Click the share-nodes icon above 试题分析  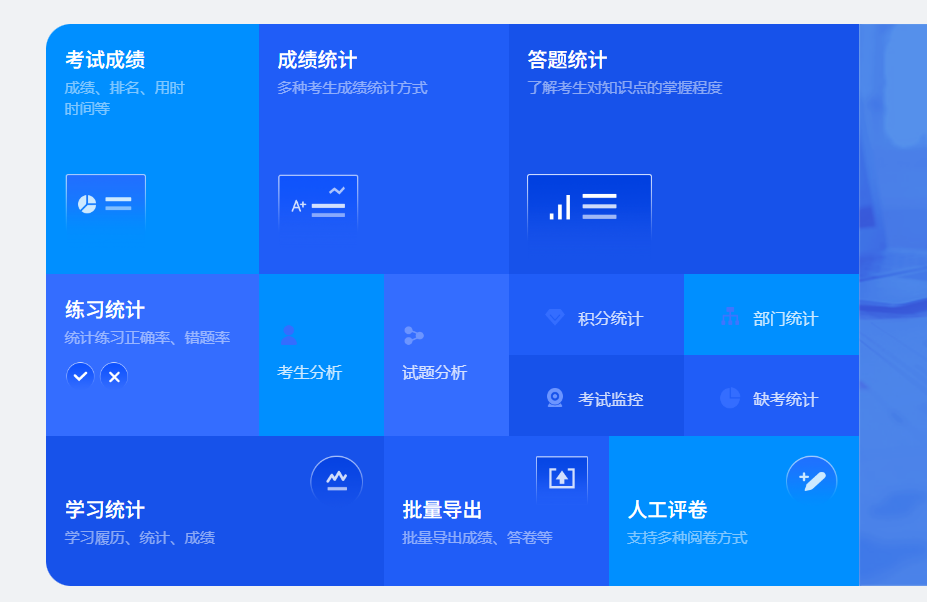click(413, 335)
